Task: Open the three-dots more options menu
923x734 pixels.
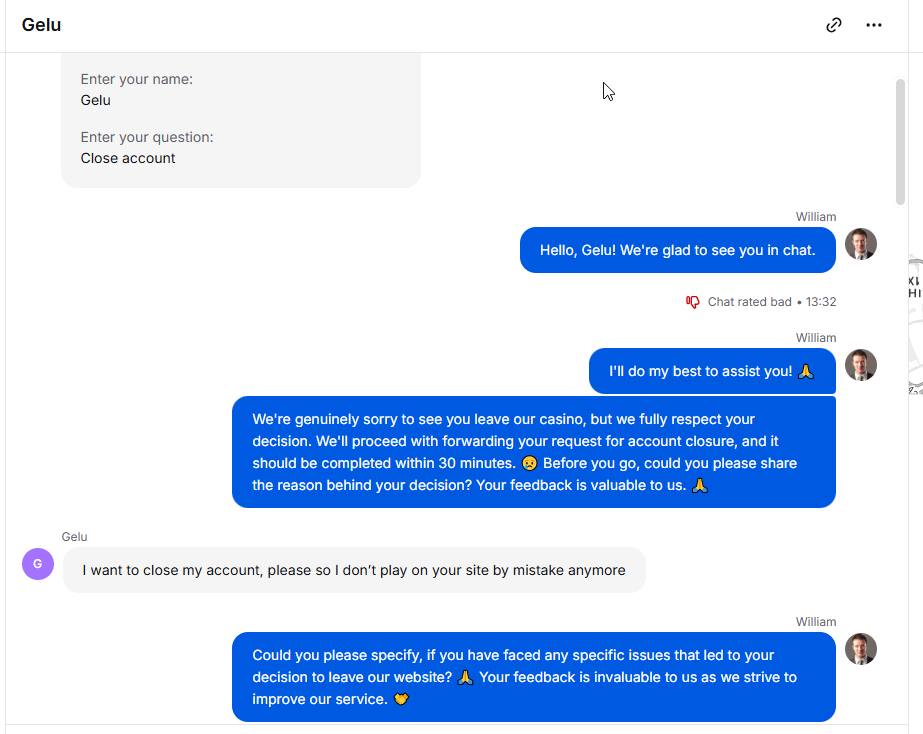Action: click(x=874, y=25)
